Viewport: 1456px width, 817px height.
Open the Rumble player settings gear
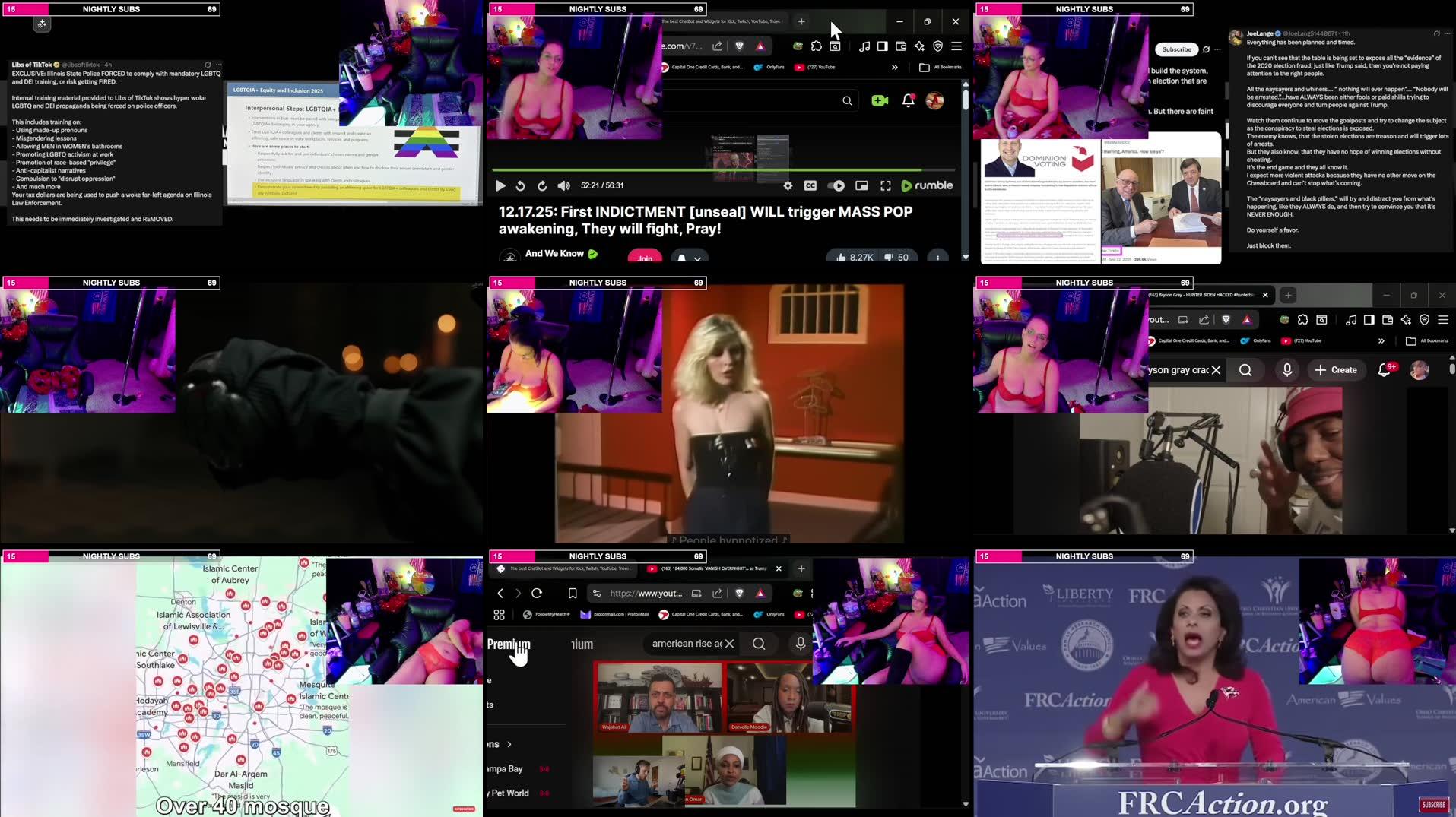coord(788,185)
